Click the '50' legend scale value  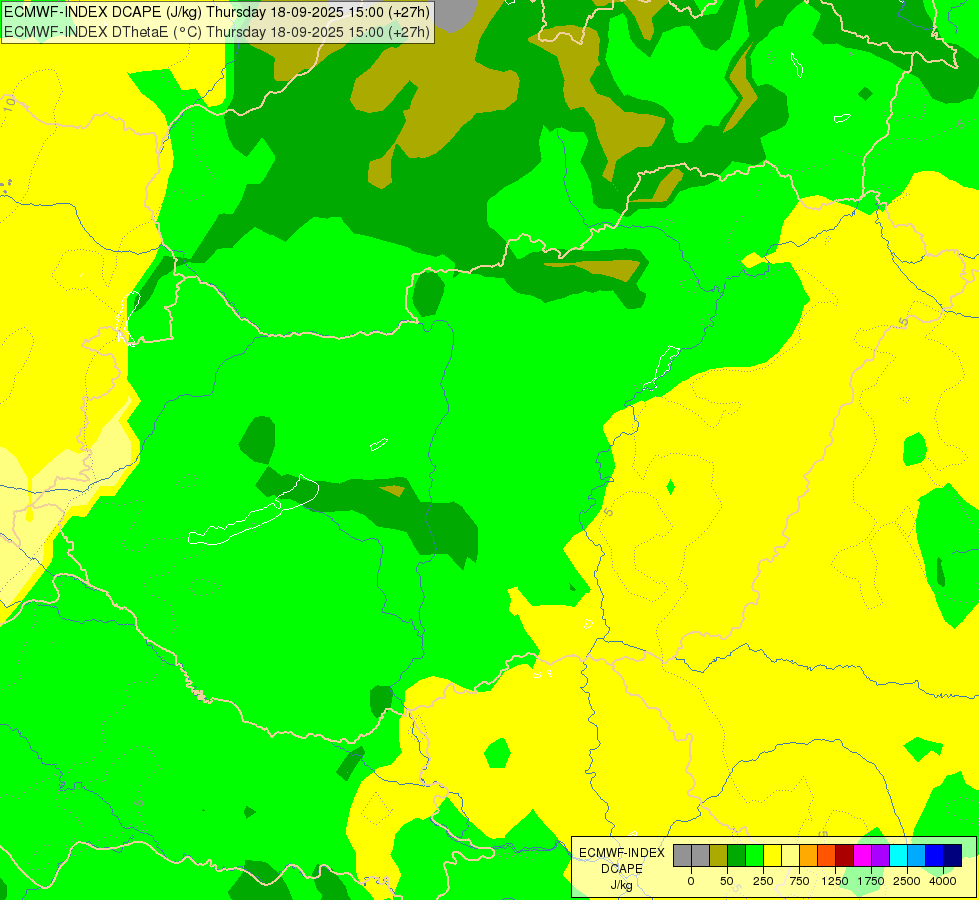[727, 881]
